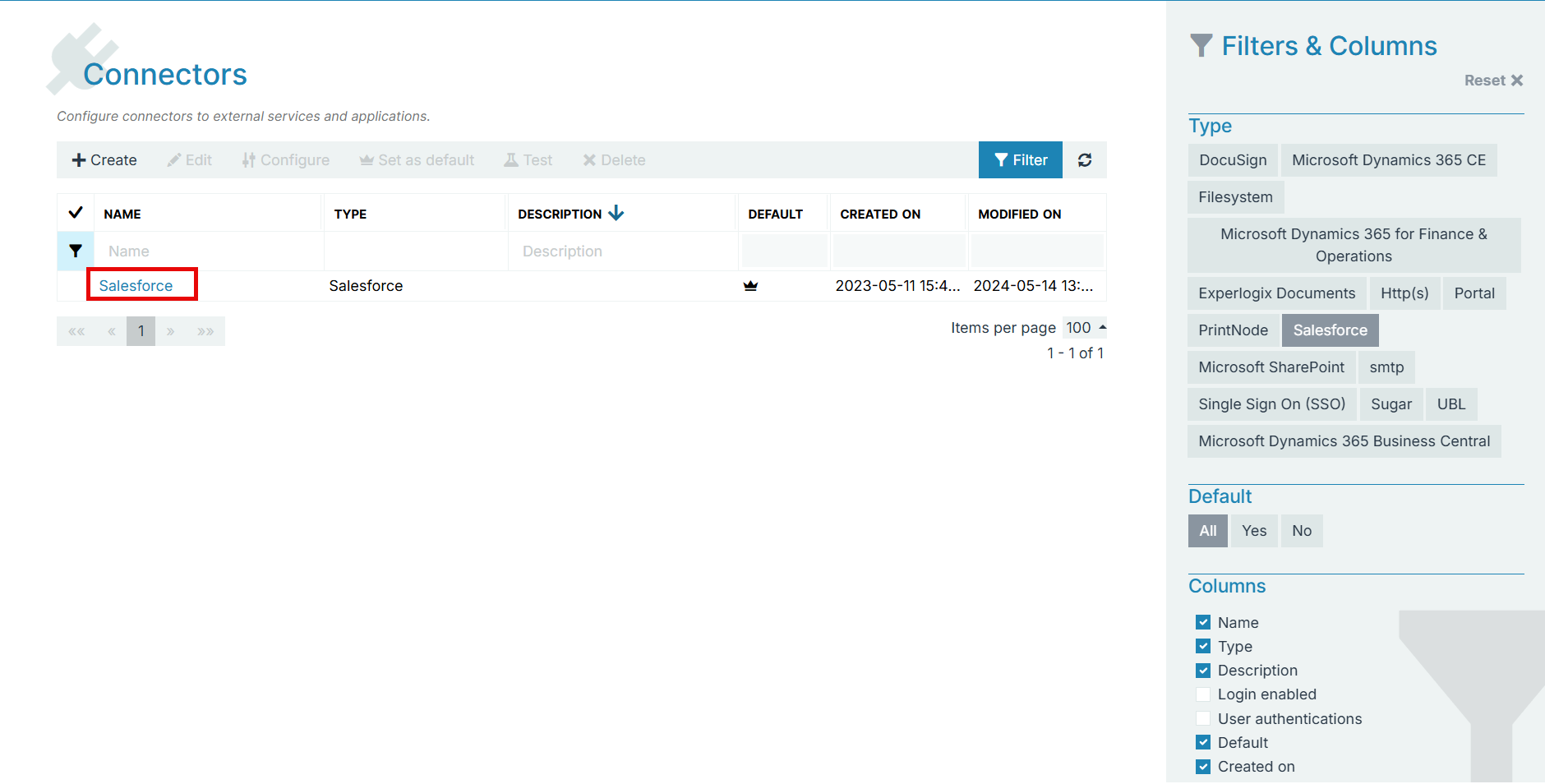Open the Items per page dropdown
The image size is (1545, 784).
[1085, 328]
